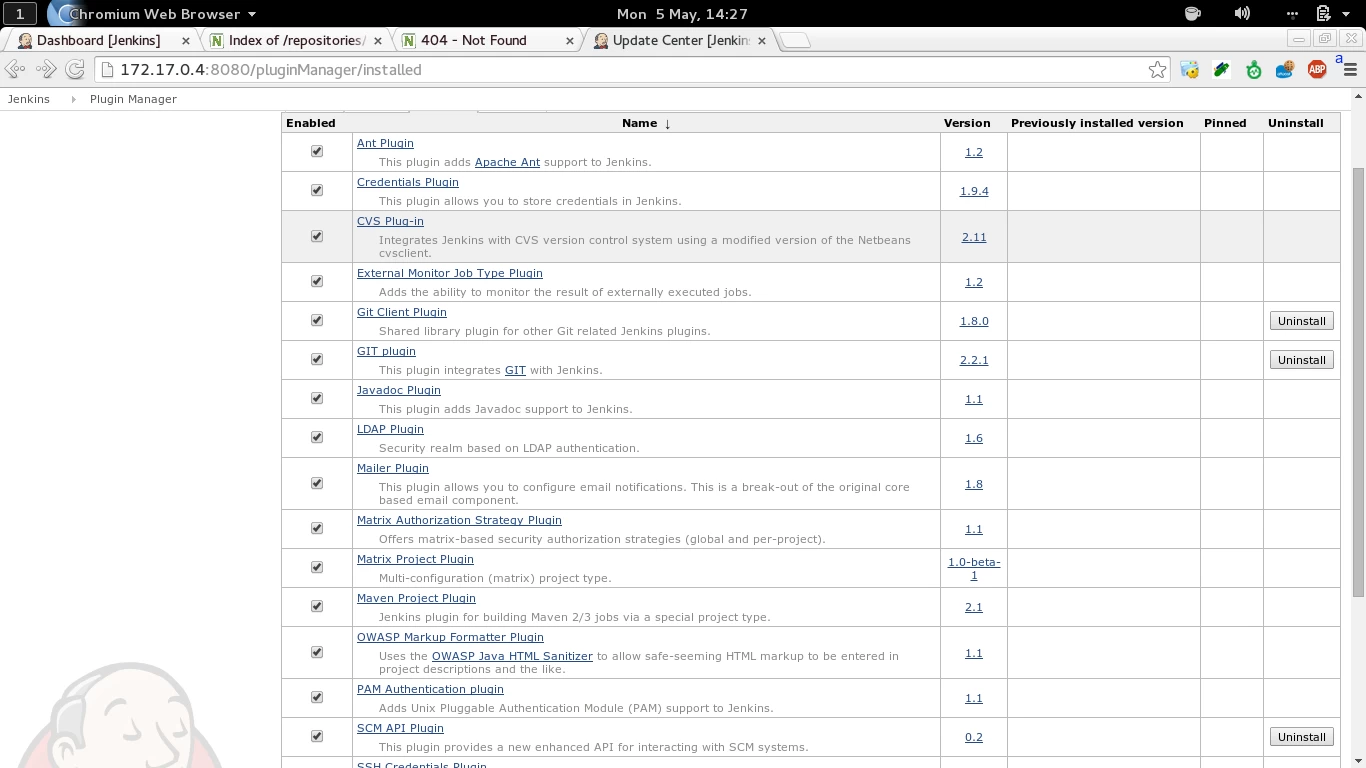Open Maven Project Plugin version 2.1

[x=974, y=607]
